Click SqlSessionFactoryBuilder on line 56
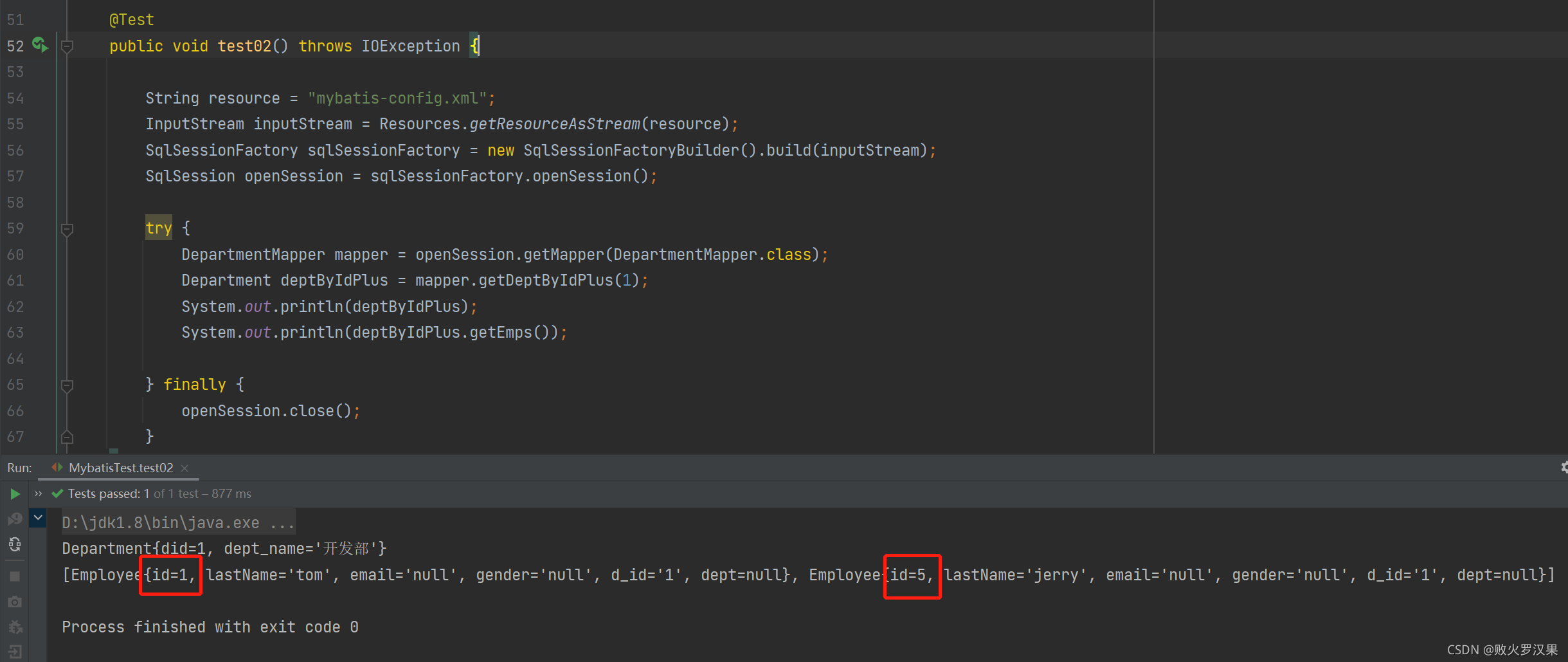This screenshot has height=662, width=1568. (x=631, y=151)
